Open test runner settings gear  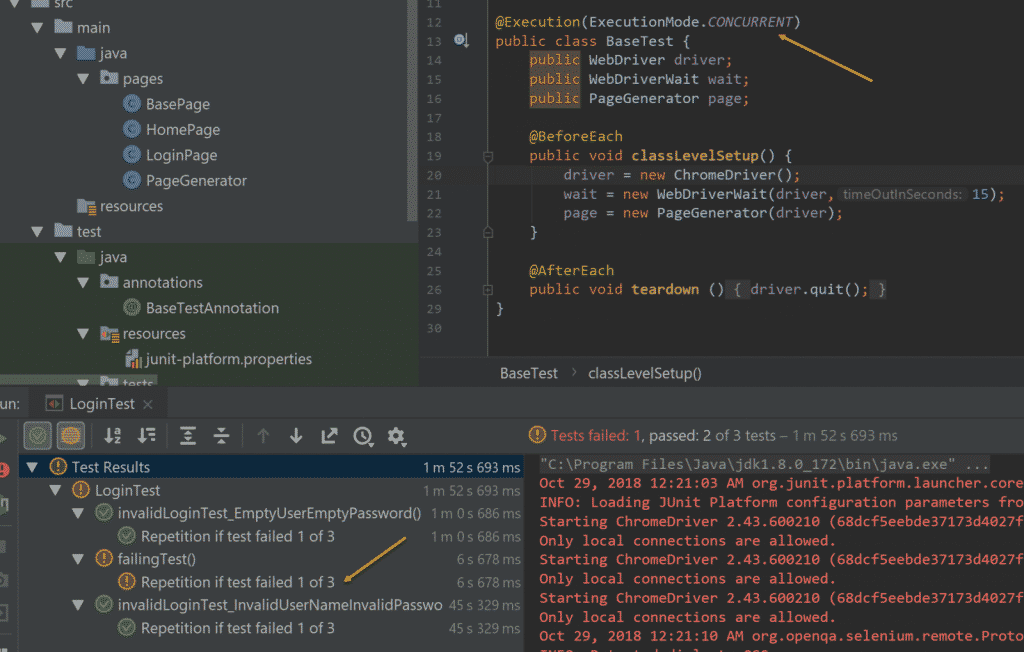(x=395, y=436)
